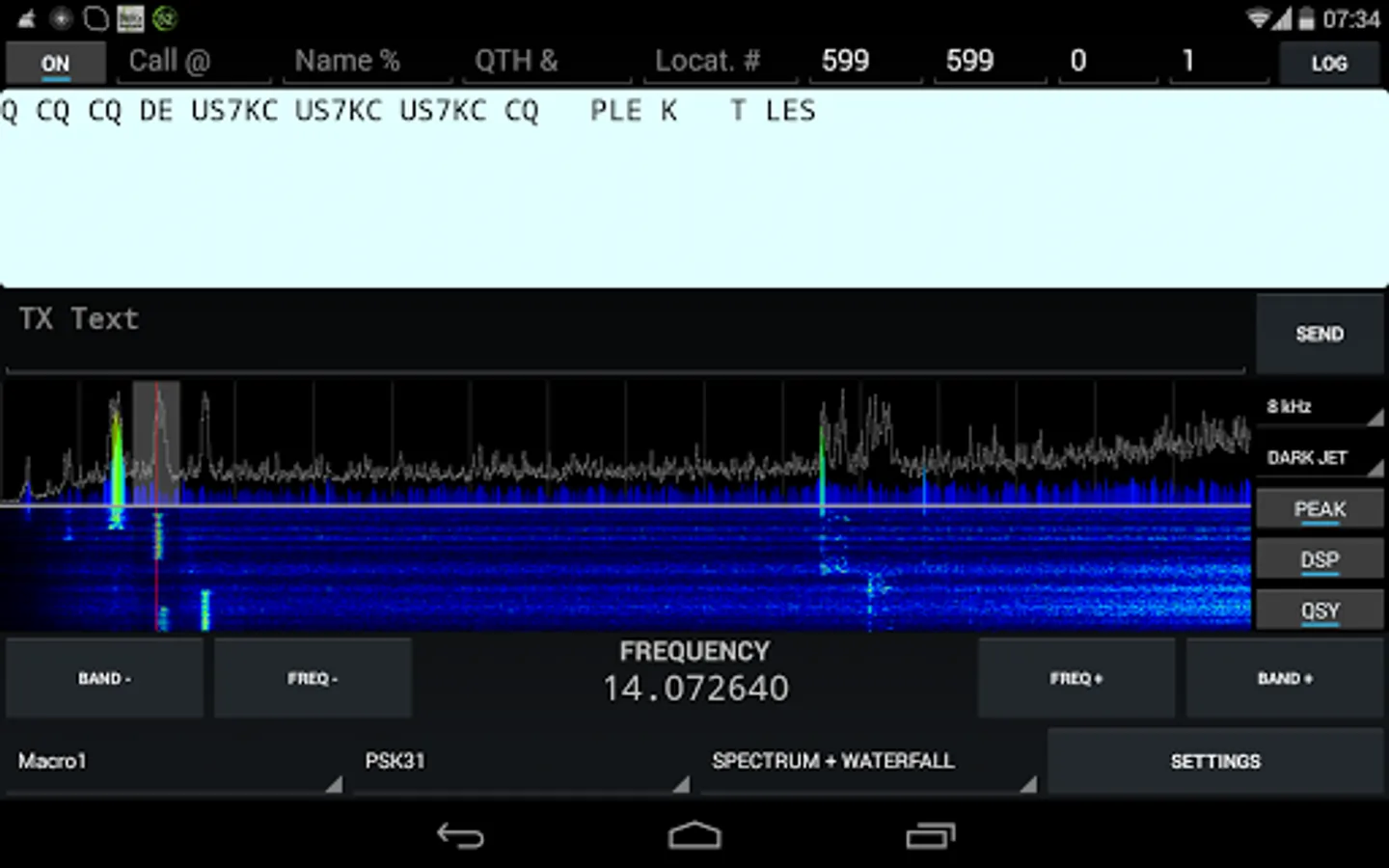Tap the battery status icon

(x=1306, y=19)
